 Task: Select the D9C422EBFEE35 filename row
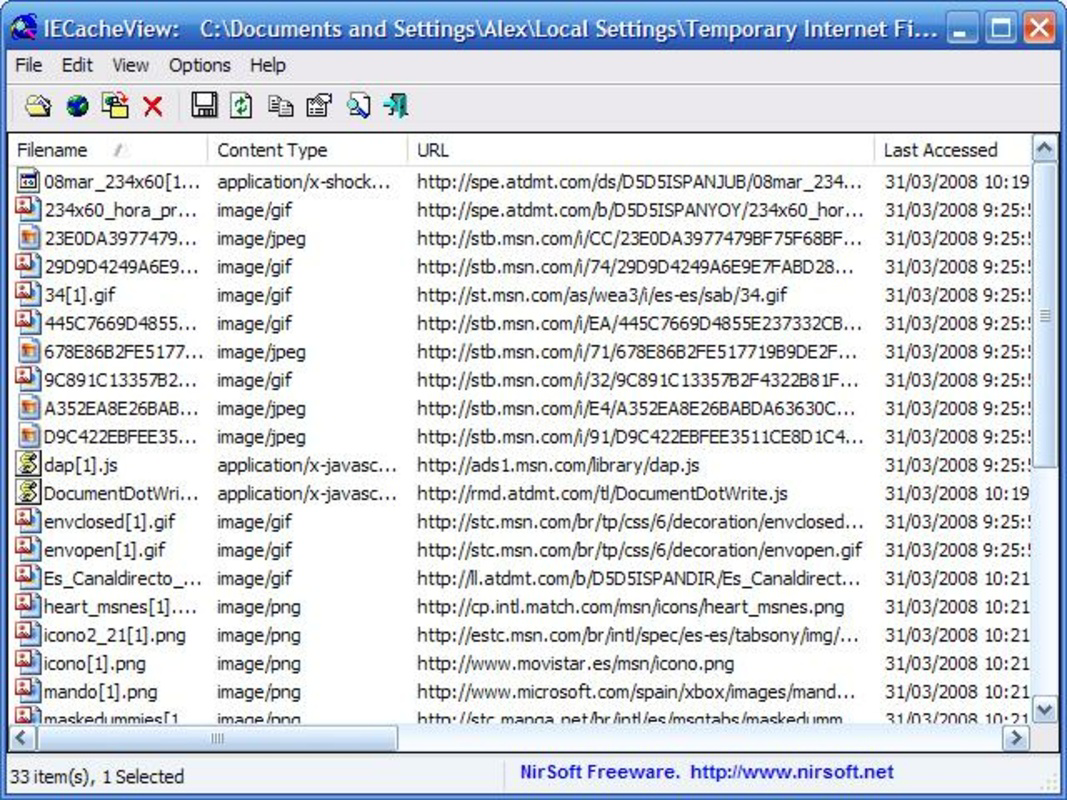(122, 437)
